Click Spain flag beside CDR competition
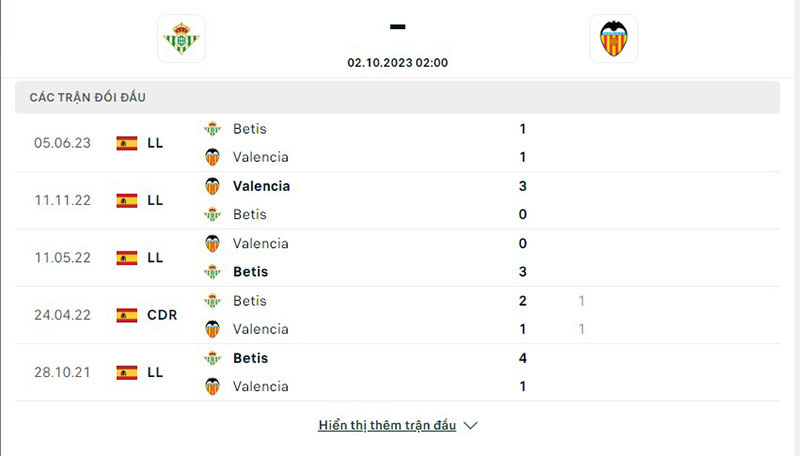Viewport: 800px width, 456px height. [127, 315]
